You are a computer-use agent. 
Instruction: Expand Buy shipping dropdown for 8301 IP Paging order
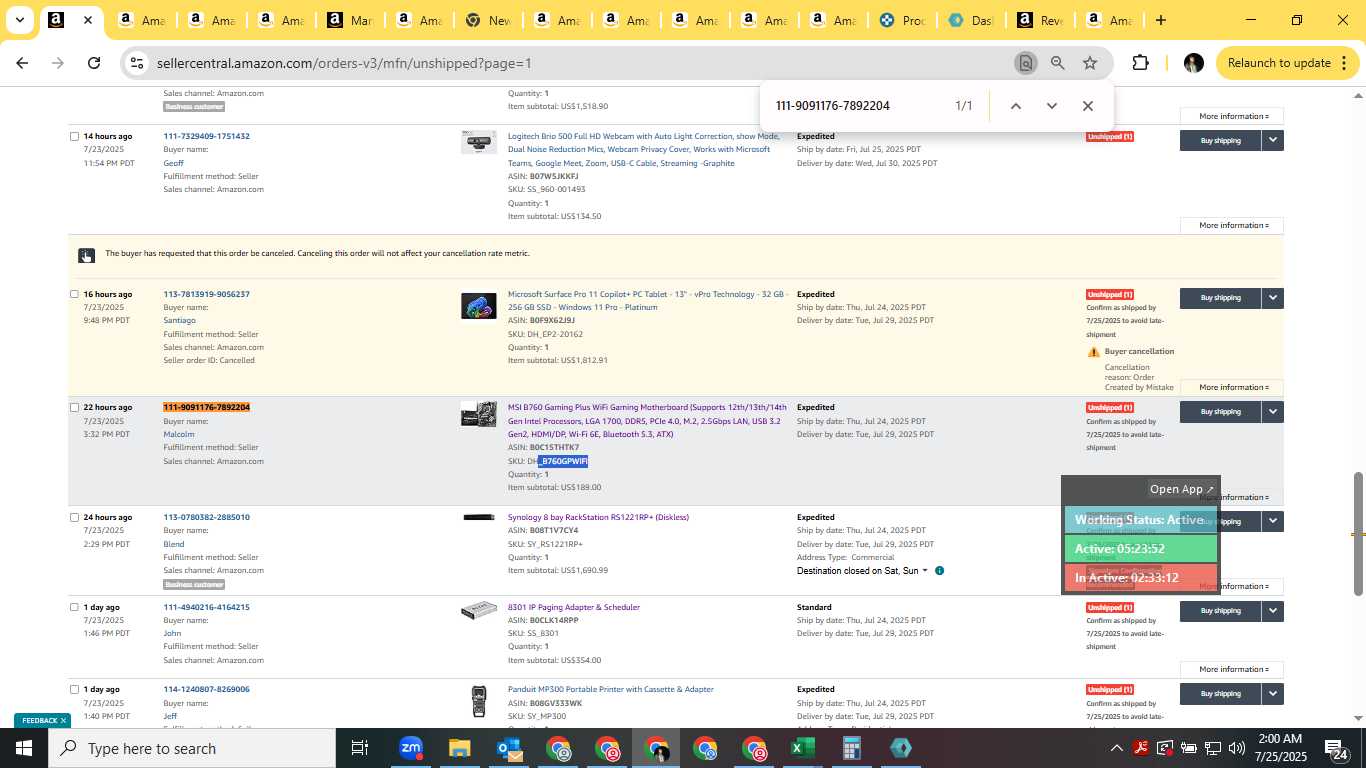1272,611
